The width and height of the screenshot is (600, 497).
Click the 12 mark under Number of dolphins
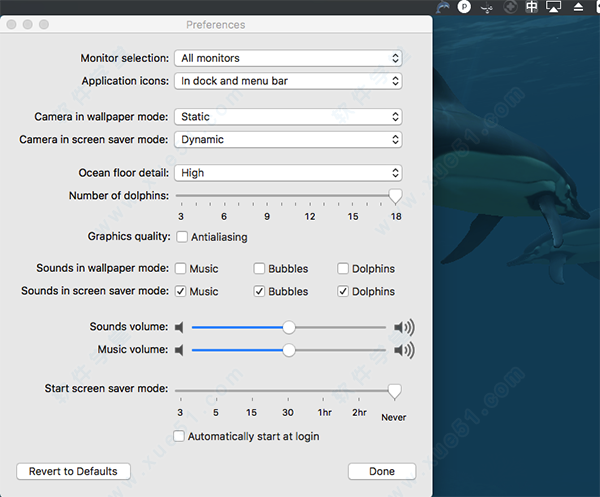coord(310,217)
